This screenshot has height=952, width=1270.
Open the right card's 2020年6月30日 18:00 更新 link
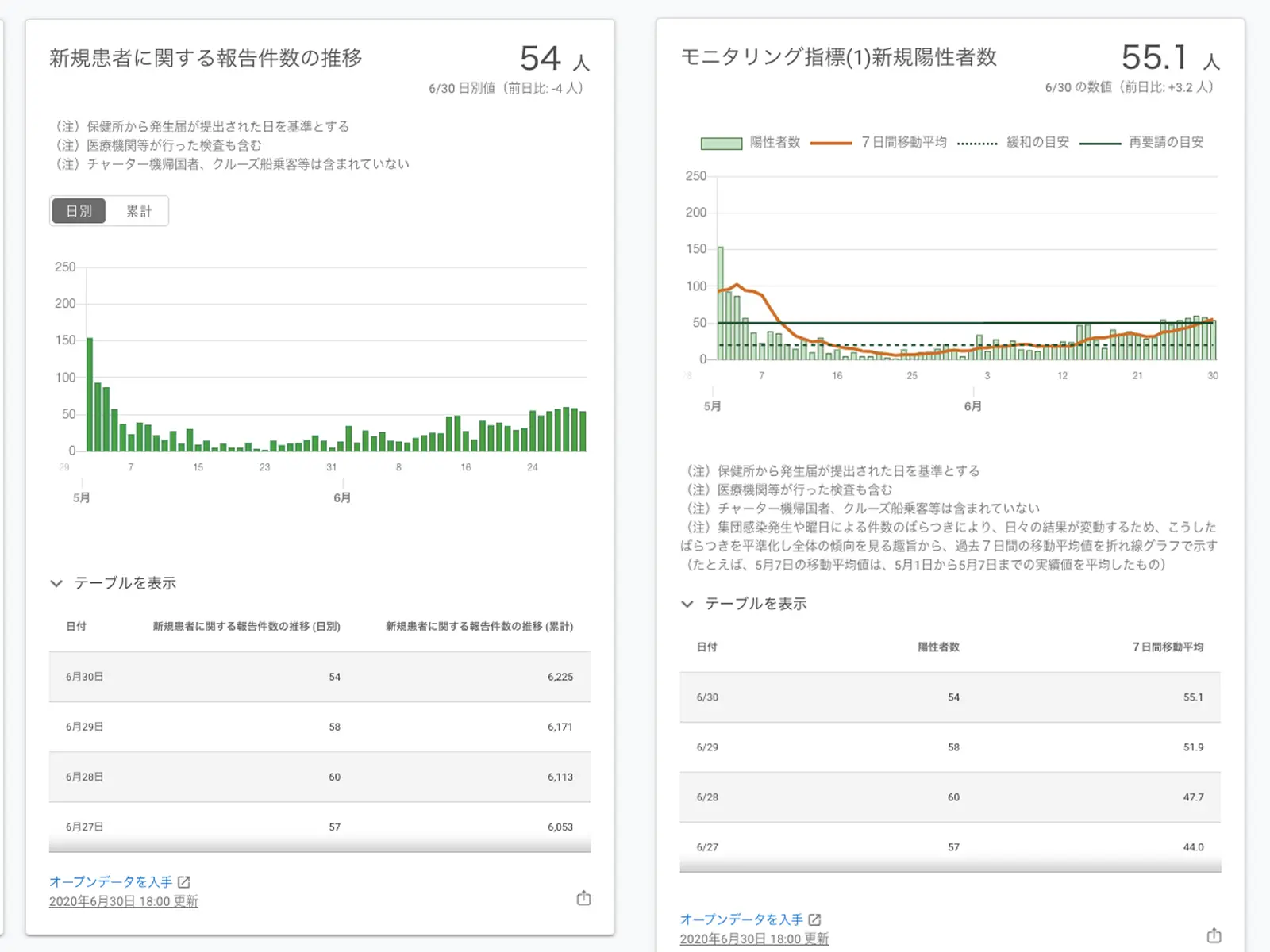(754, 939)
